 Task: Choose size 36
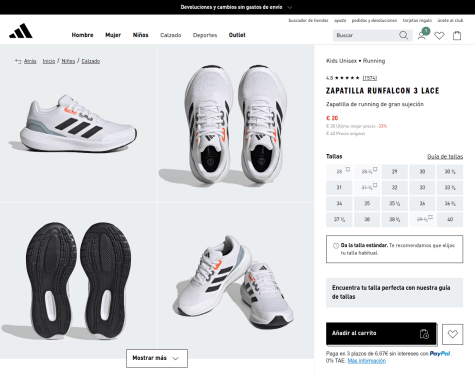[422, 203]
